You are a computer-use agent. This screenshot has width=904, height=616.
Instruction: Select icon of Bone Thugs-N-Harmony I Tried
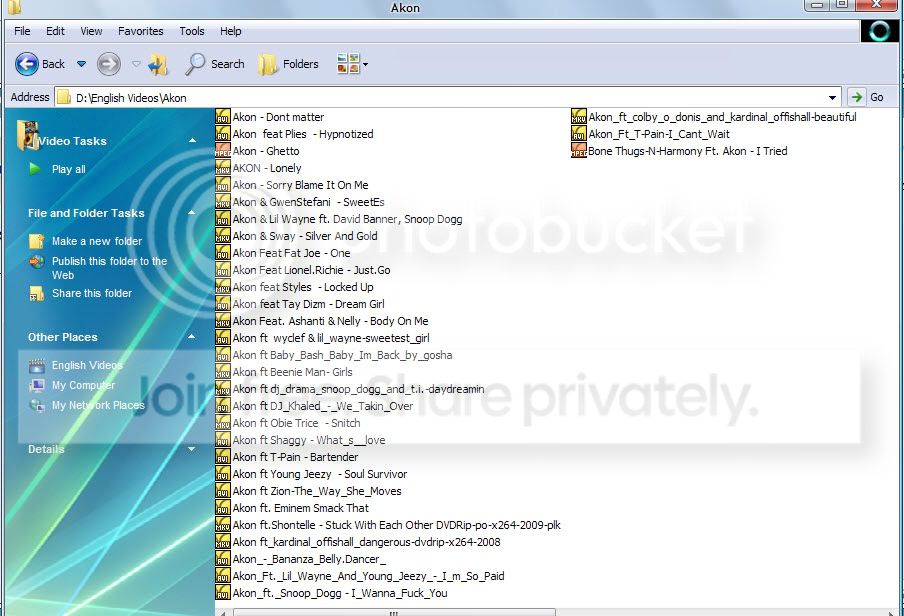(x=579, y=151)
